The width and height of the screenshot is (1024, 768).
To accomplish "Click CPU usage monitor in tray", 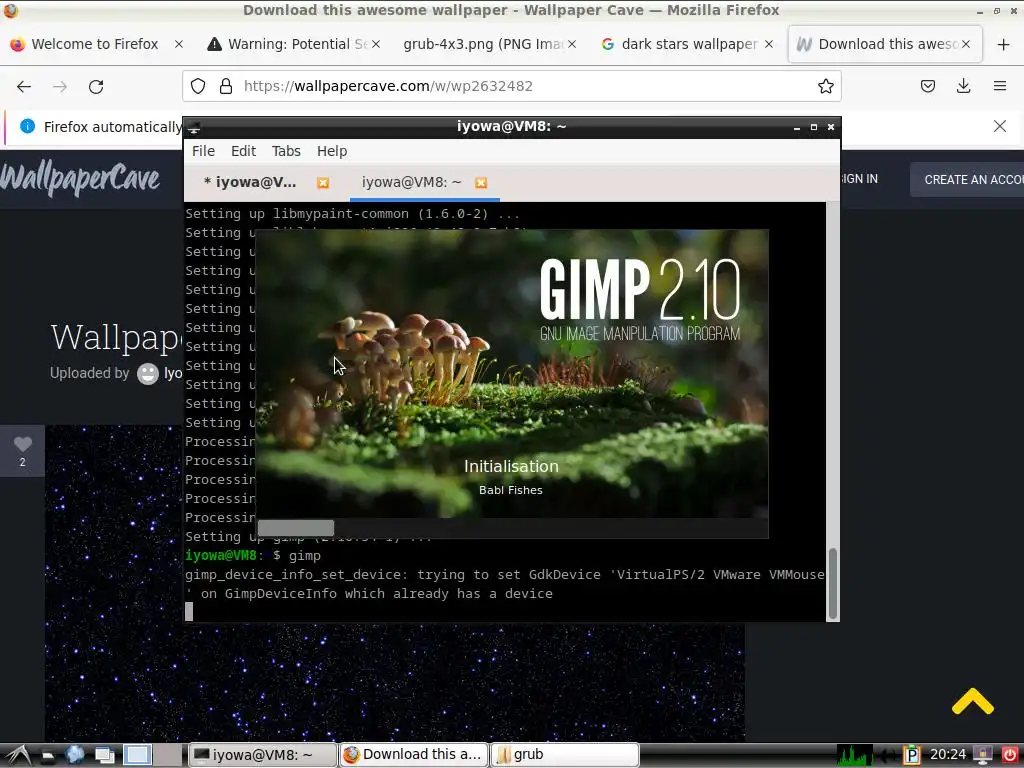I will pos(854,755).
